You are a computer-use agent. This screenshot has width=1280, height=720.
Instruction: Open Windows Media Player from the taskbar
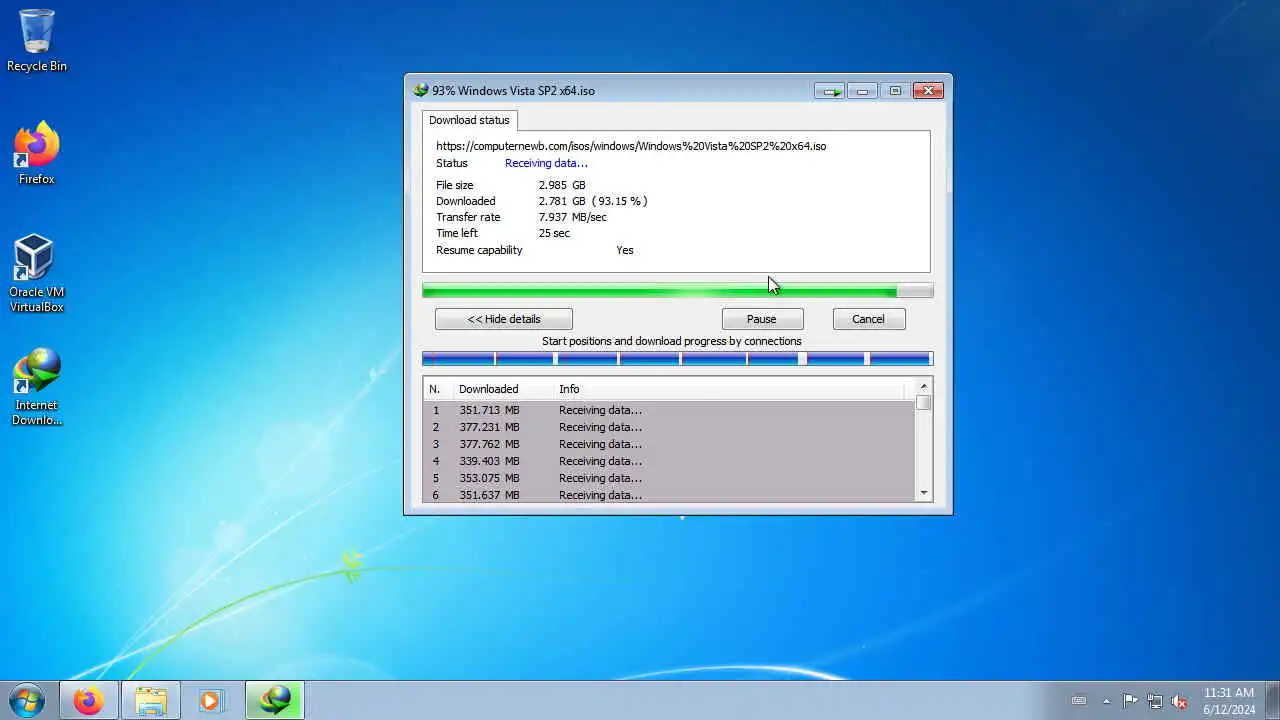pos(212,700)
